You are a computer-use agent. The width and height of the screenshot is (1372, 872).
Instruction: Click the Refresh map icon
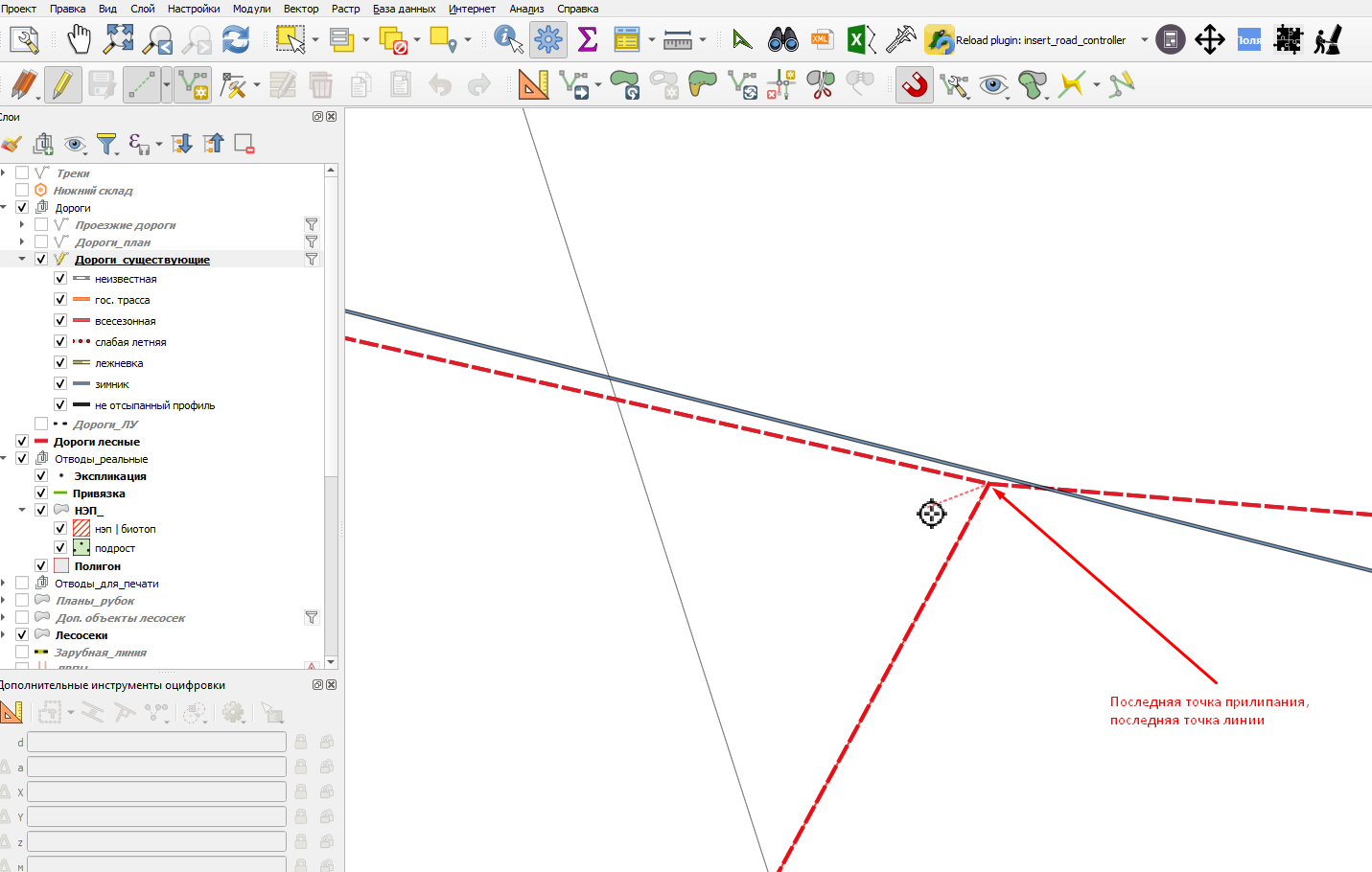click(236, 39)
